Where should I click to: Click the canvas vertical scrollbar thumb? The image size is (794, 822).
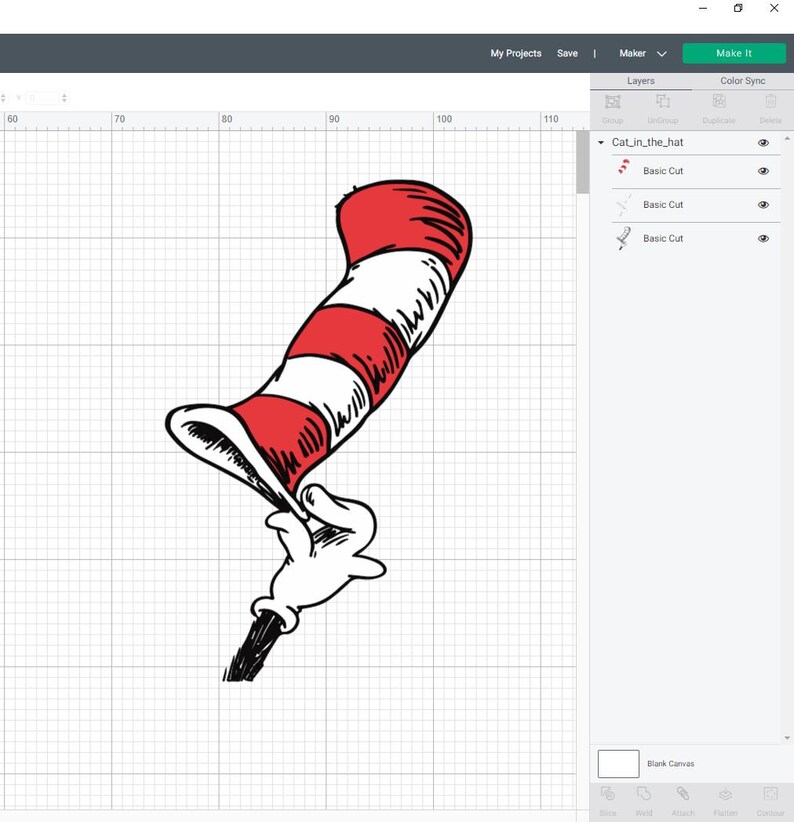(582, 161)
